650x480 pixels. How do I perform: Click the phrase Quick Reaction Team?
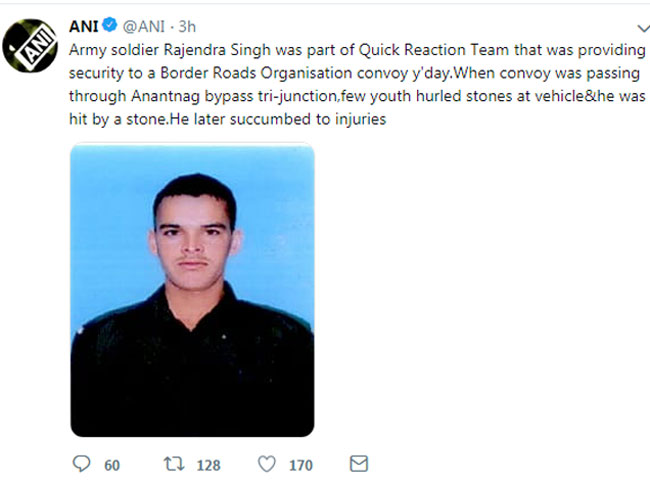click(434, 50)
